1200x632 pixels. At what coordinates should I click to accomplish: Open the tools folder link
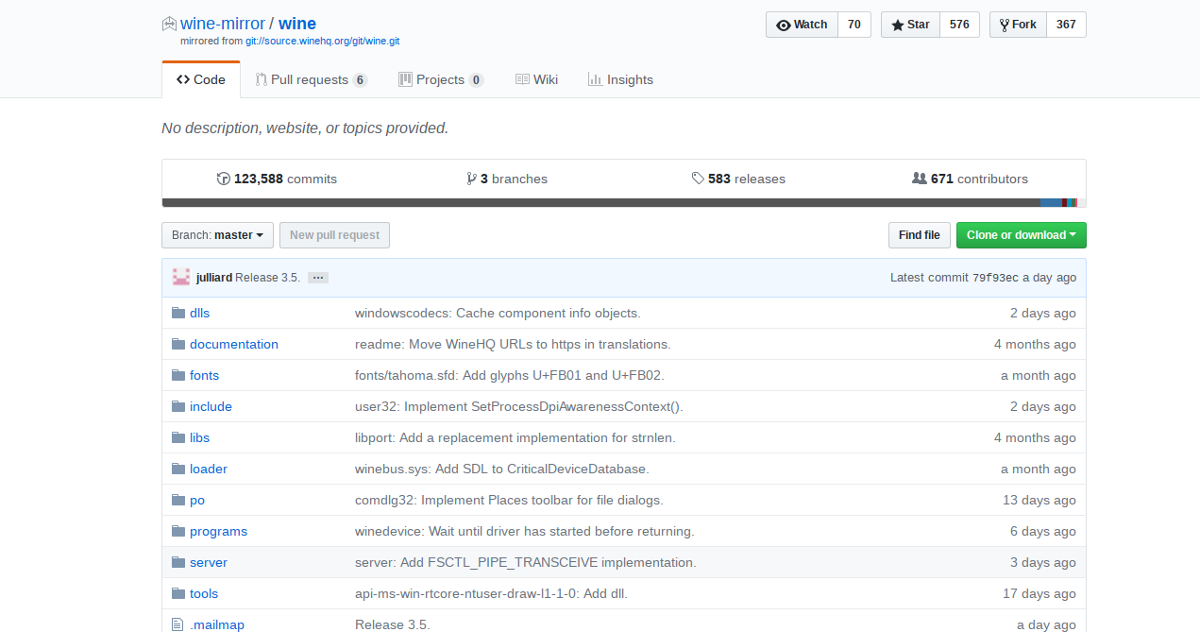[x=204, y=593]
